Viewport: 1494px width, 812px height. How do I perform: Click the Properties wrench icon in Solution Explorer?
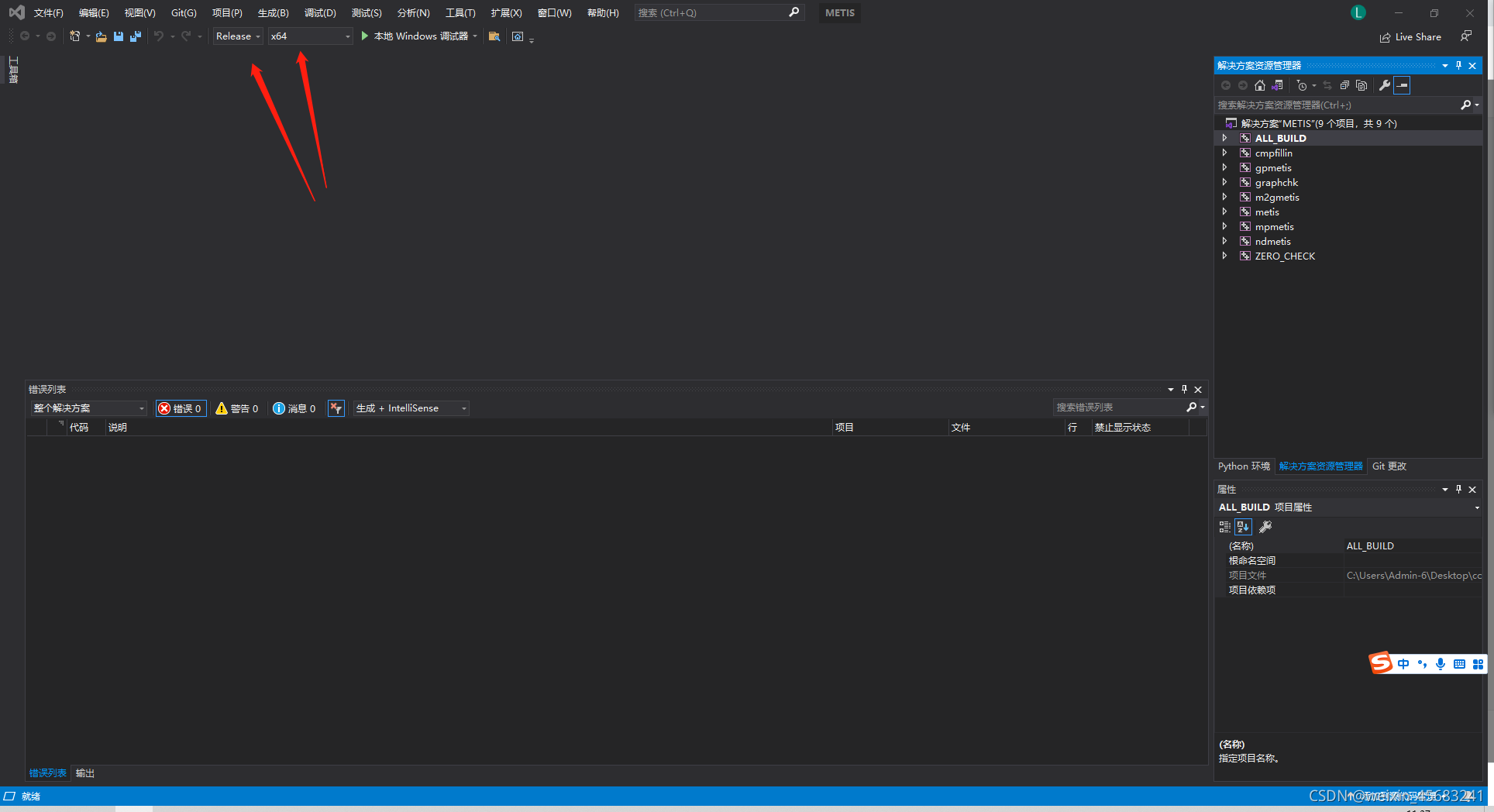click(x=1385, y=85)
